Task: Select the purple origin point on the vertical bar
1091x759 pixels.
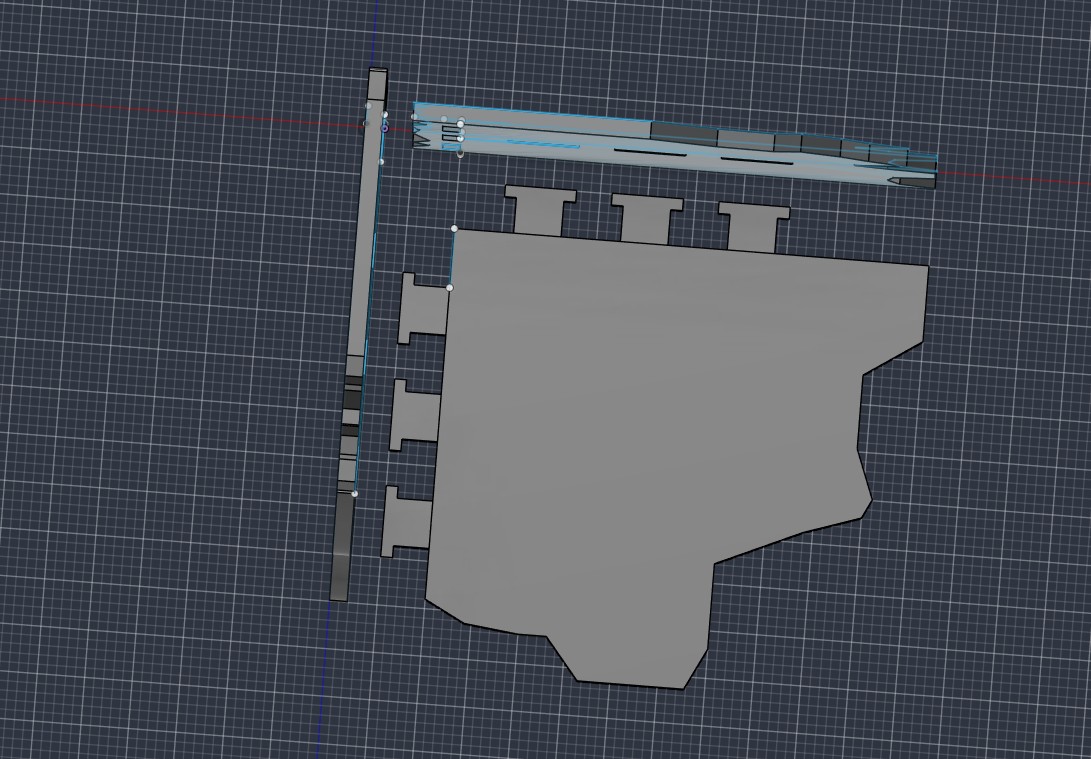Action: (x=384, y=129)
